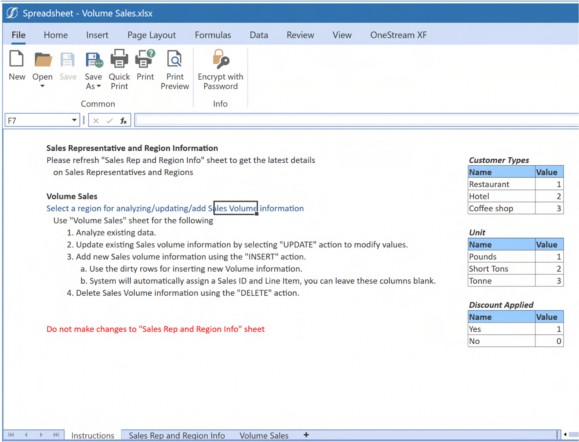Click the OneStream logo in the title bar

click(11, 13)
